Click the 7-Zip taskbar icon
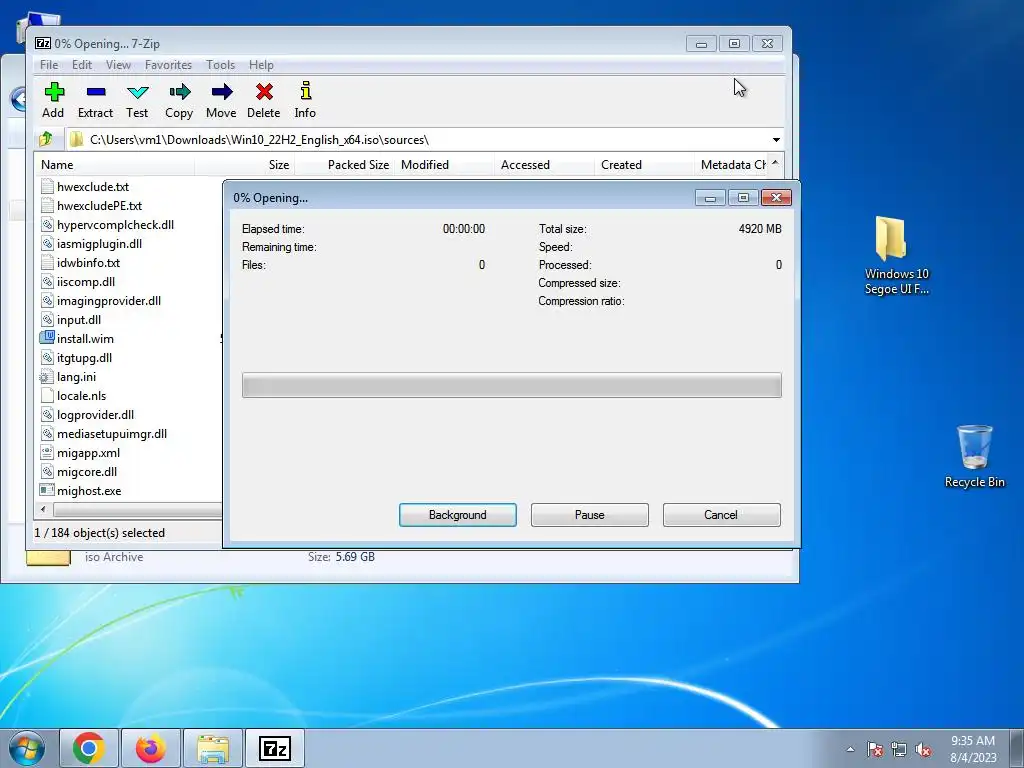This screenshot has width=1024, height=768. click(x=275, y=748)
